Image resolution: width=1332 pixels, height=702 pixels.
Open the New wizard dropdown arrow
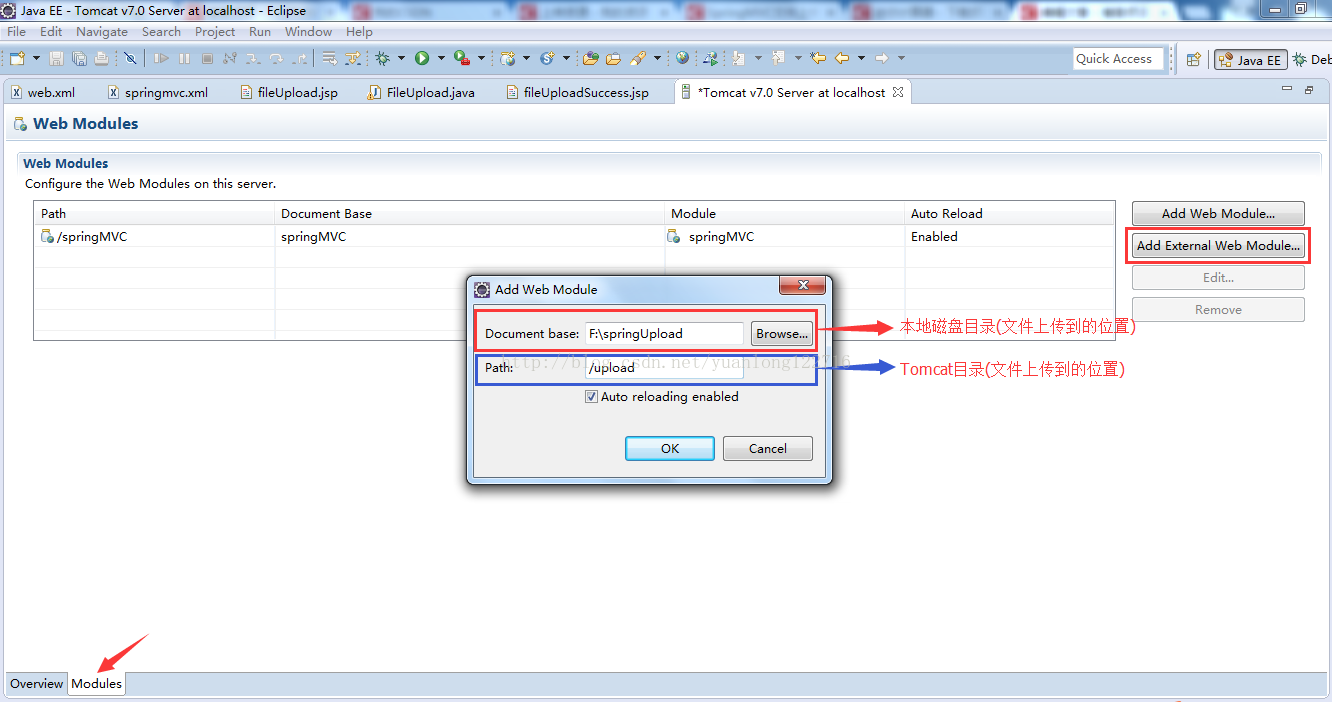[36, 59]
